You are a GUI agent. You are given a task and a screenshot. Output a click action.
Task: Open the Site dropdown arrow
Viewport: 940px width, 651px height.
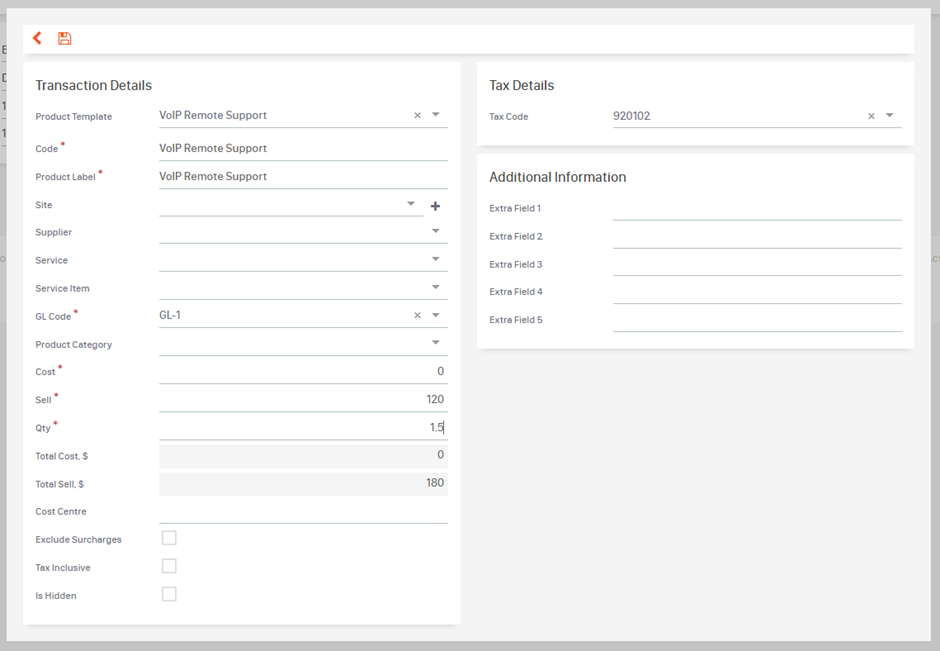(411, 204)
